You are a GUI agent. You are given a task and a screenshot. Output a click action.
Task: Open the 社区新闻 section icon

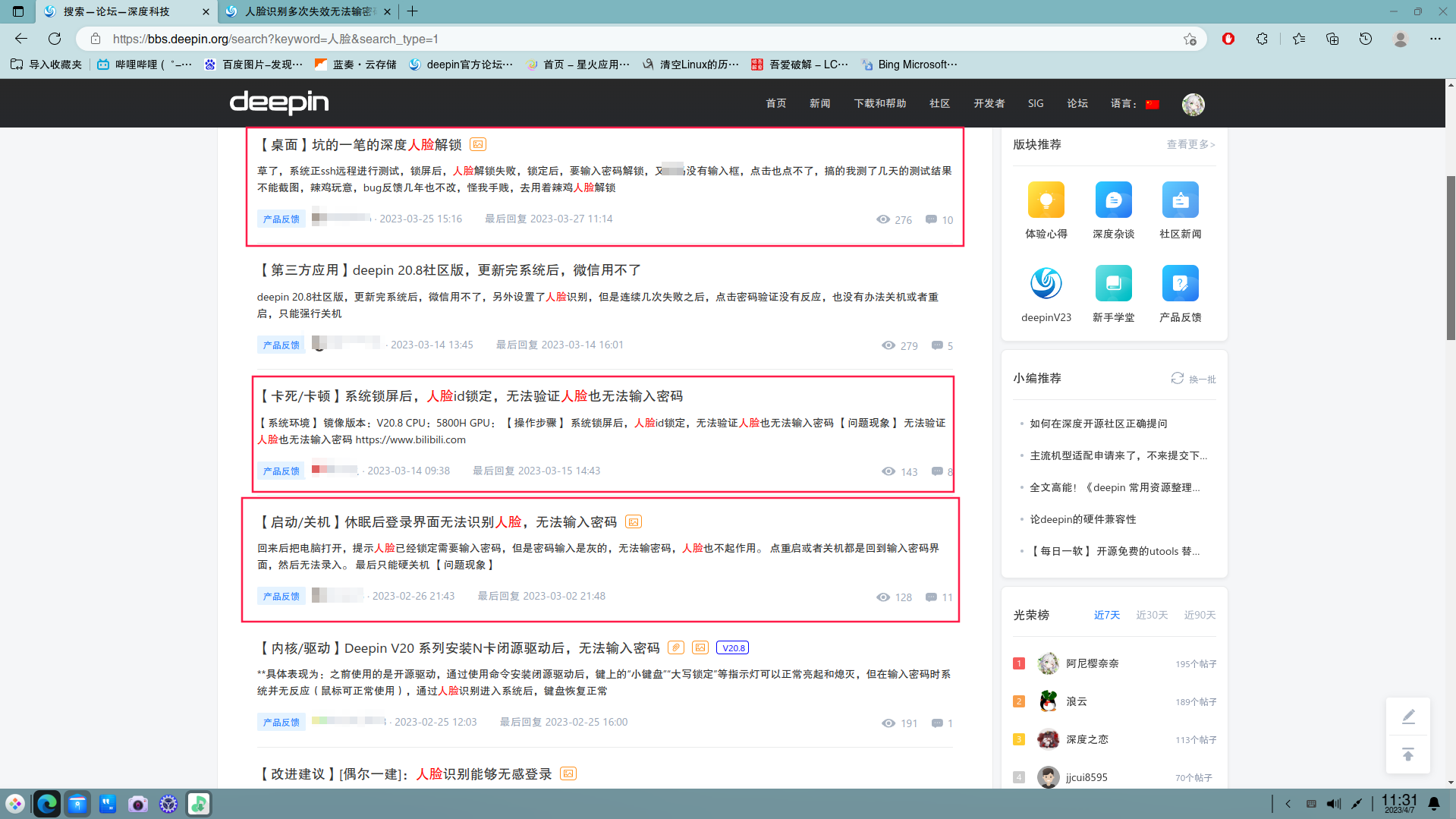coord(1180,200)
